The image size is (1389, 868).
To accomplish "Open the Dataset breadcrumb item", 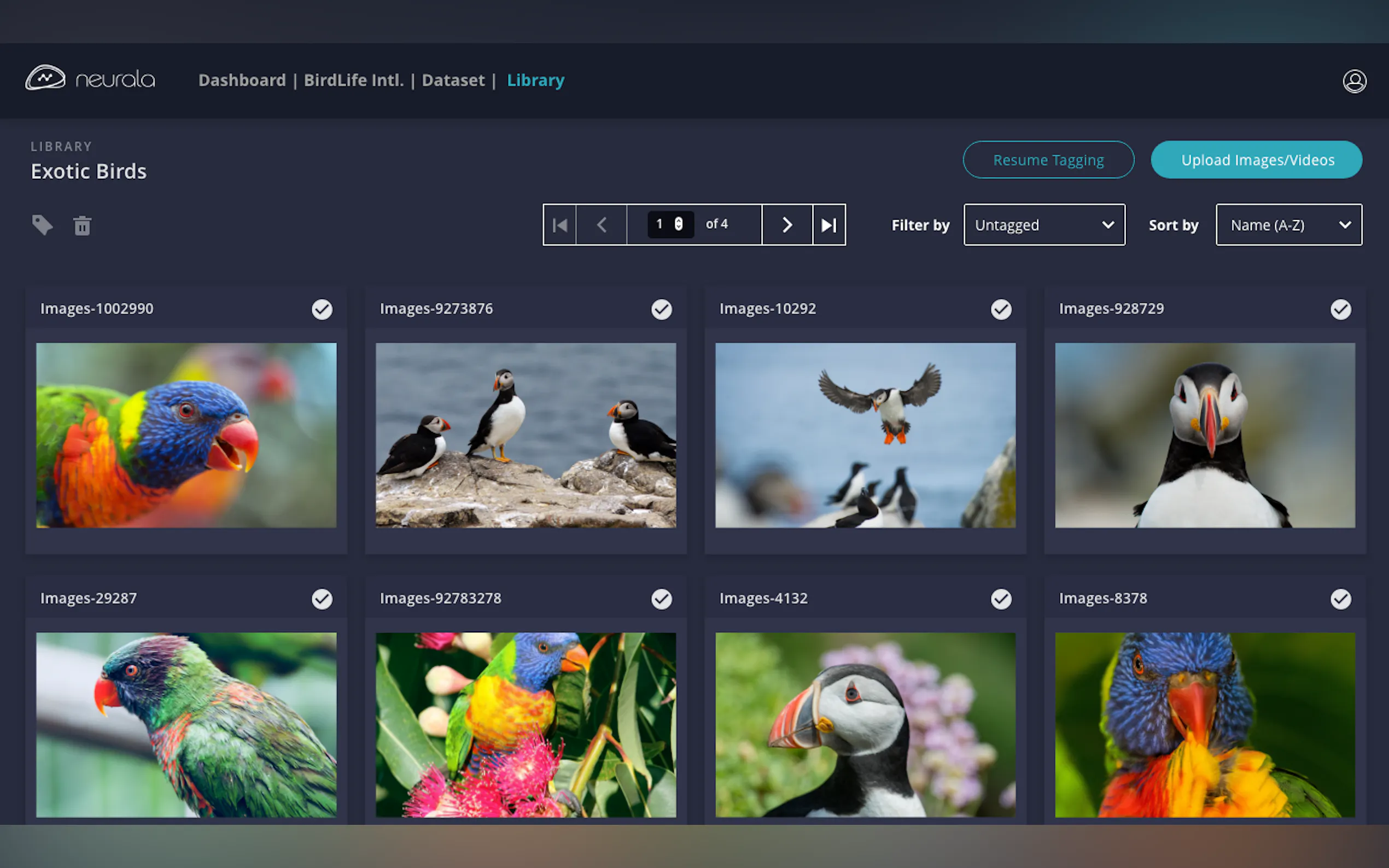I will [x=452, y=80].
